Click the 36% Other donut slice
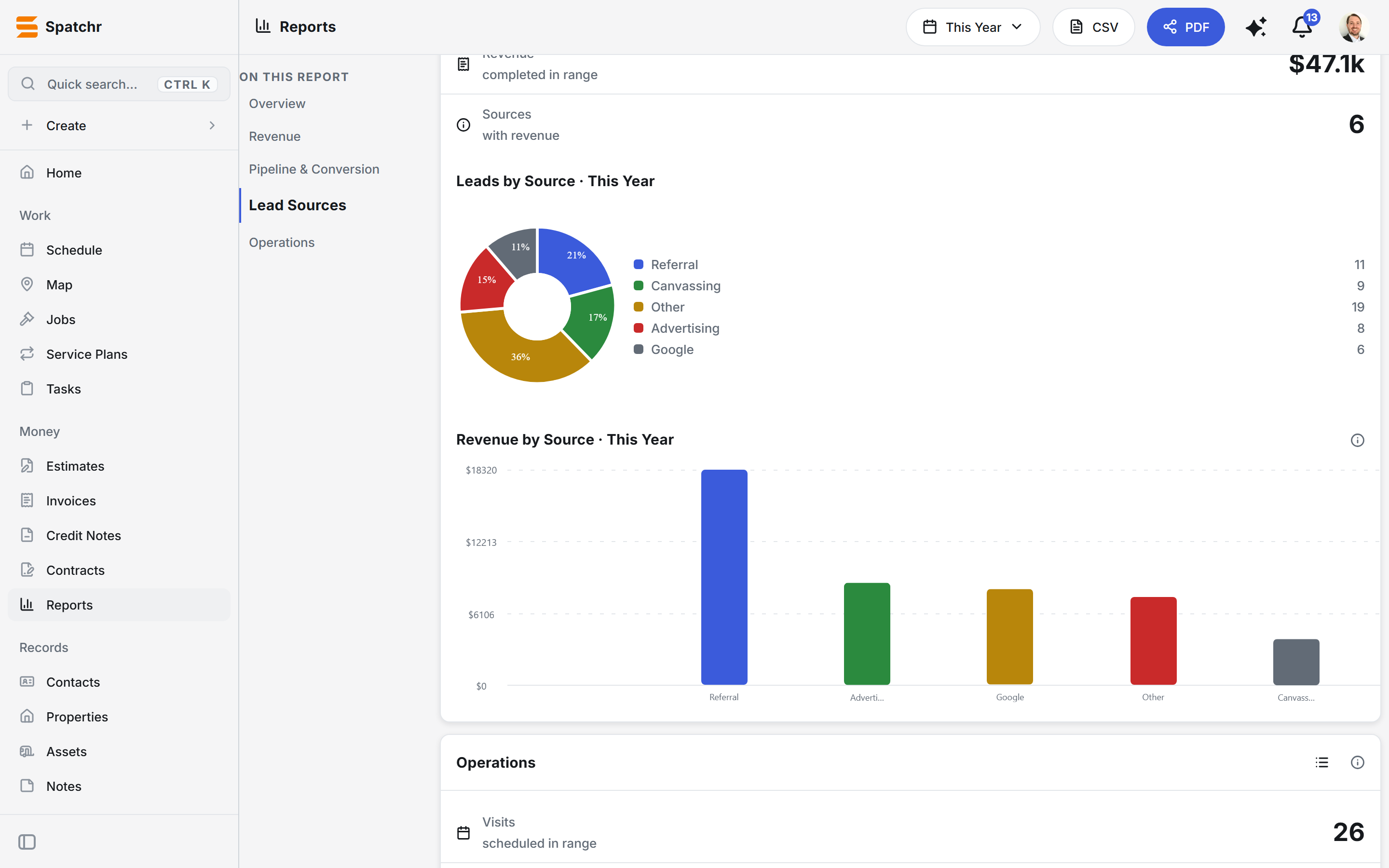Image resolution: width=1389 pixels, height=868 pixels. (520, 356)
